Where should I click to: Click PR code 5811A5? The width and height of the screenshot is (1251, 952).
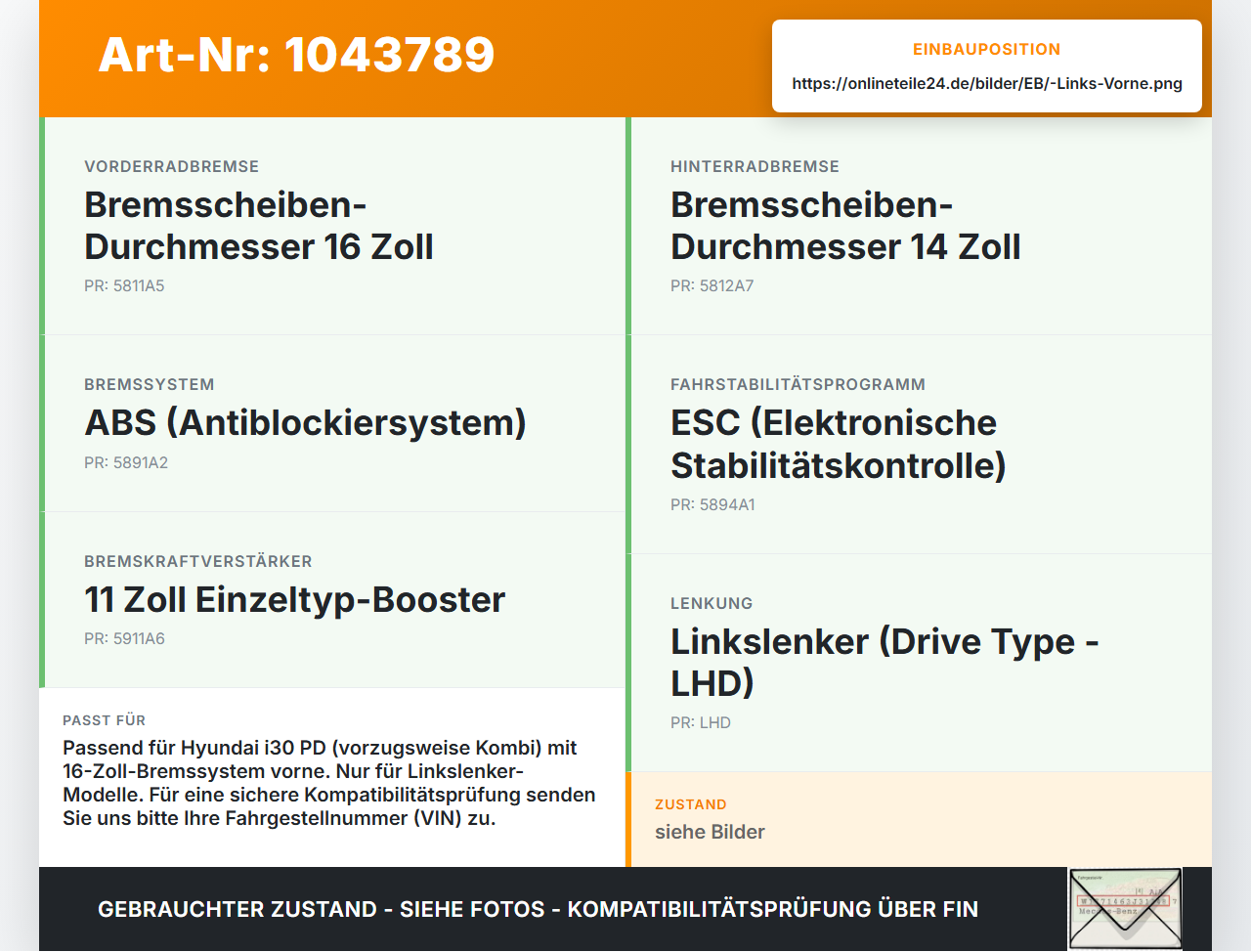pyautogui.click(x=124, y=286)
